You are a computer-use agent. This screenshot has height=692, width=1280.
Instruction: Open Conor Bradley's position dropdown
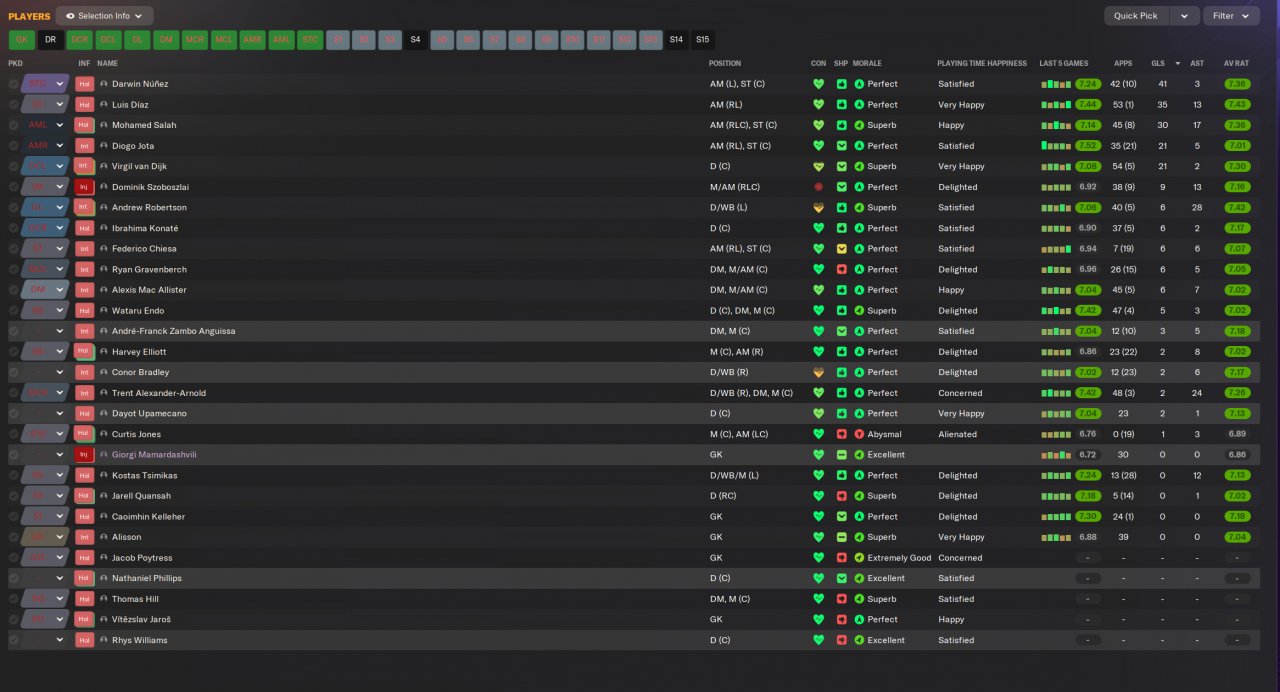(45, 372)
